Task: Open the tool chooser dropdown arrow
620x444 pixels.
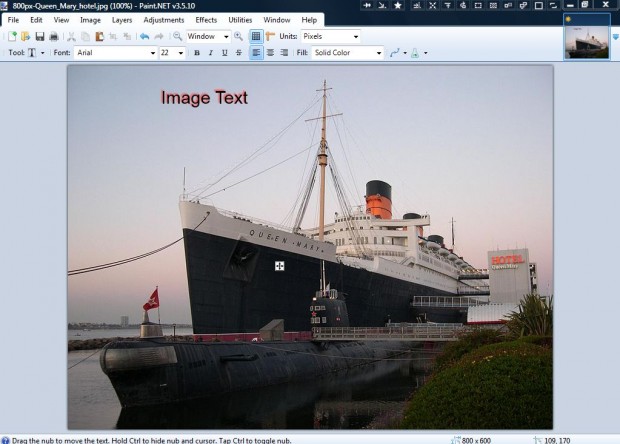Action: pos(42,53)
